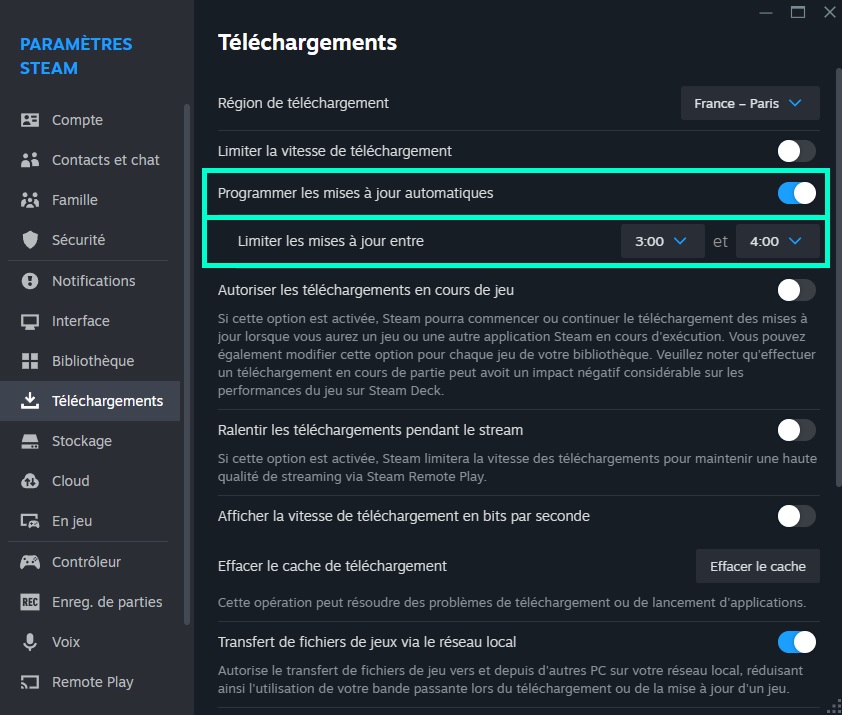
Task: Select the Famille people icon
Action: pyautogui.click(x=30, y=200)
